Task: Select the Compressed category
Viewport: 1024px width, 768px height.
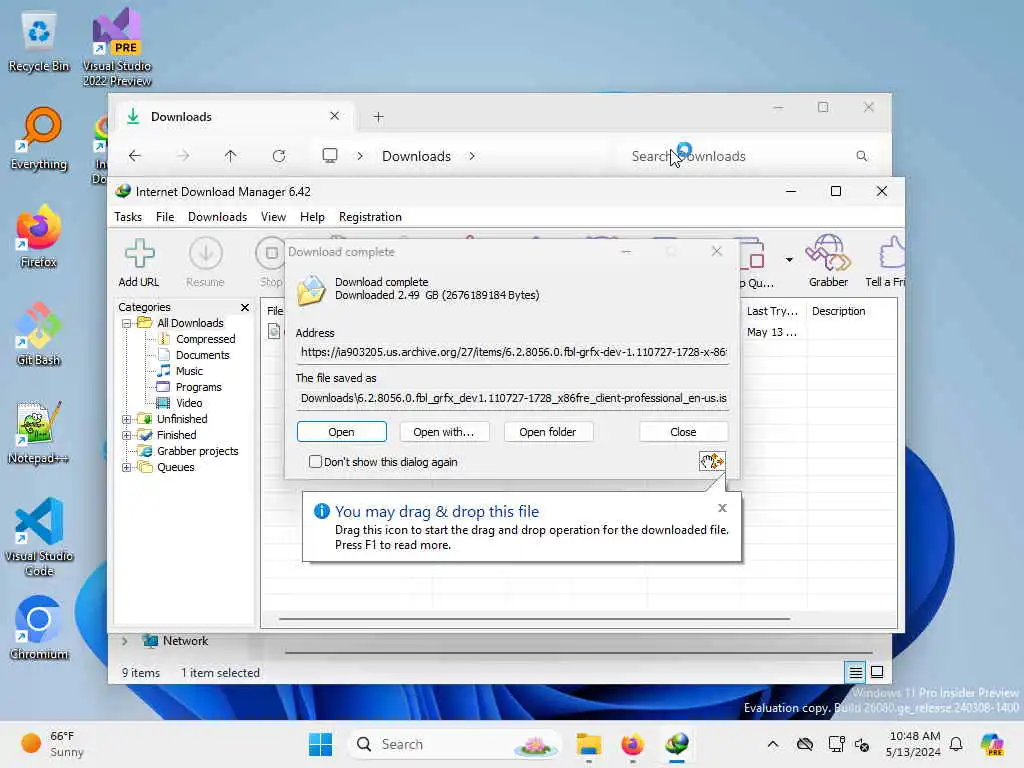Action: pyautogui.click(x=205, y=339)
